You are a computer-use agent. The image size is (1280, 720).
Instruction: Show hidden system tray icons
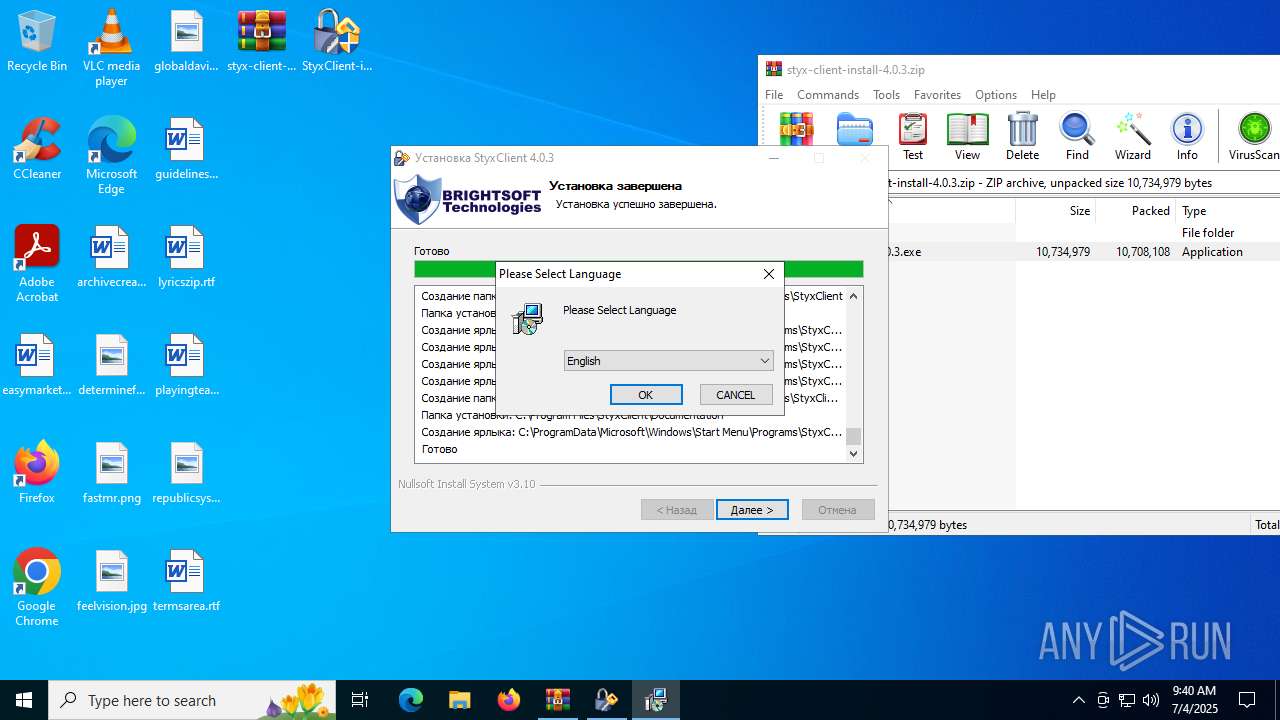[1078, 700]
